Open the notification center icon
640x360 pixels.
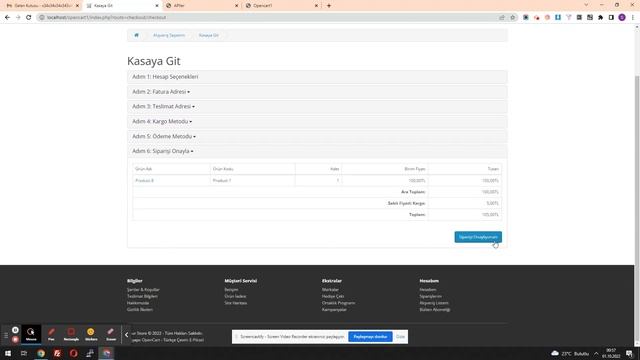pyautogui.click(x=629, y=353)
